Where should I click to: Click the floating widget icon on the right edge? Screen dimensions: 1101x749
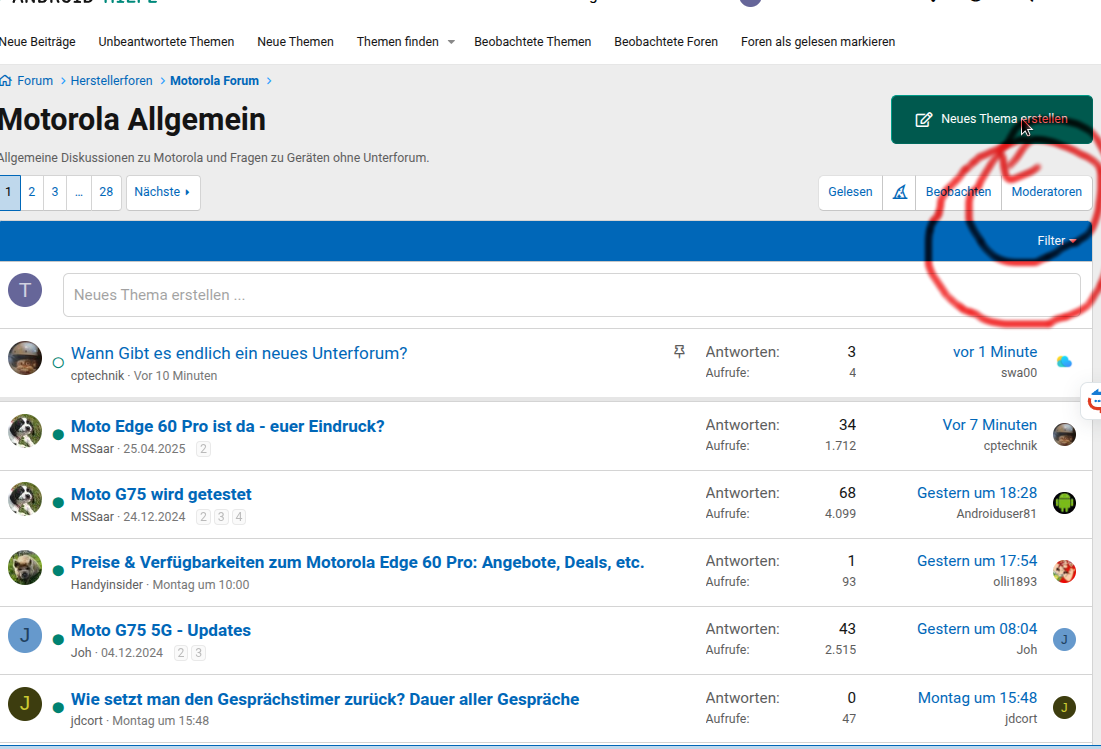coord(1094,399)
